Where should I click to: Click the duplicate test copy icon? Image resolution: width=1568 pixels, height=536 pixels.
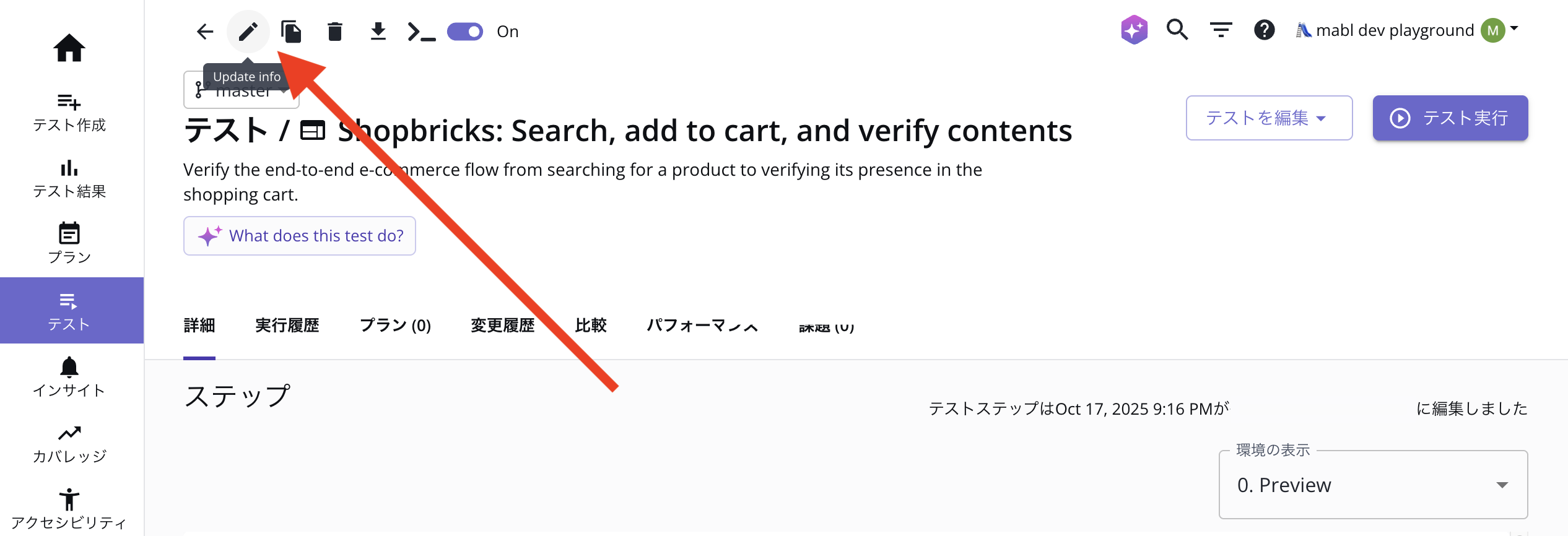coord(291,32)
